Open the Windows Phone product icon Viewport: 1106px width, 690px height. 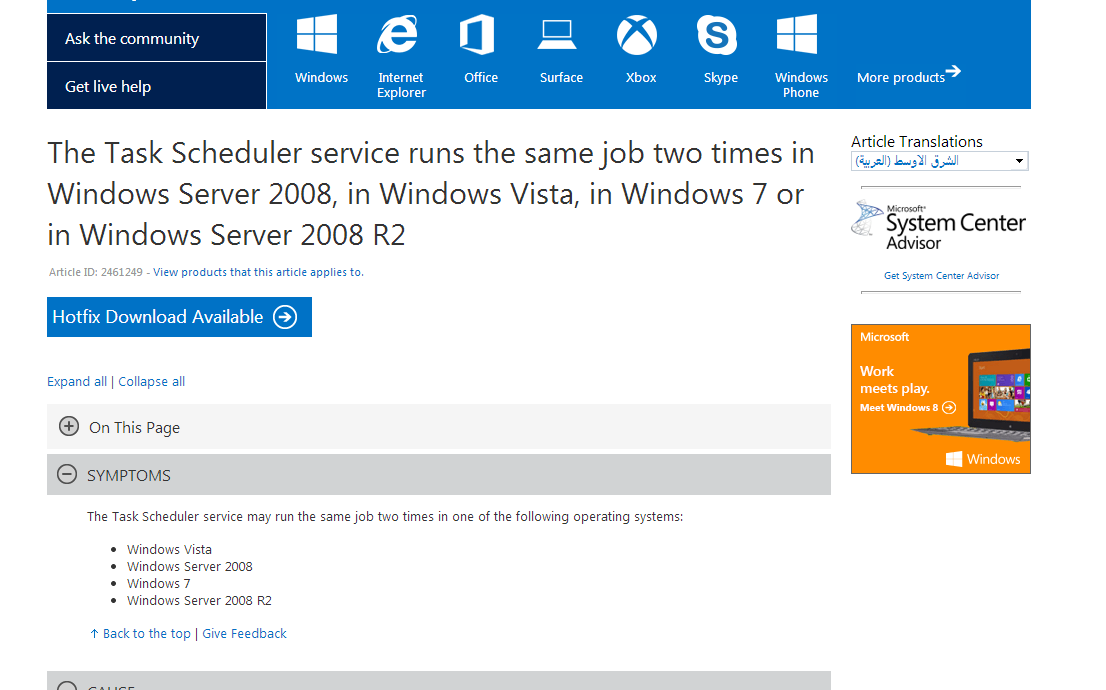click(x=797, y=35)
